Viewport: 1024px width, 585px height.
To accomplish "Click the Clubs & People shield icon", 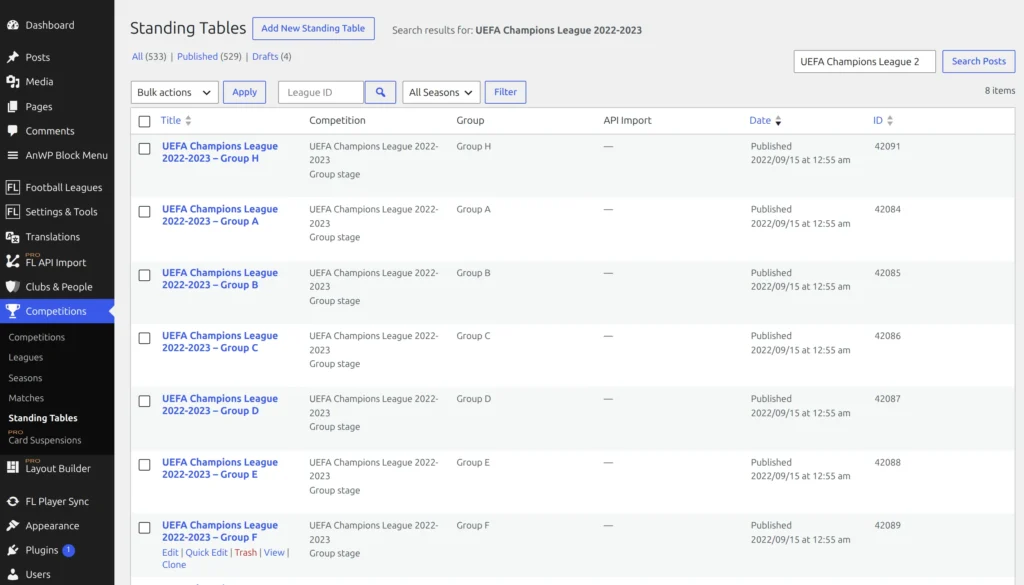I will [x=12, y=287].
